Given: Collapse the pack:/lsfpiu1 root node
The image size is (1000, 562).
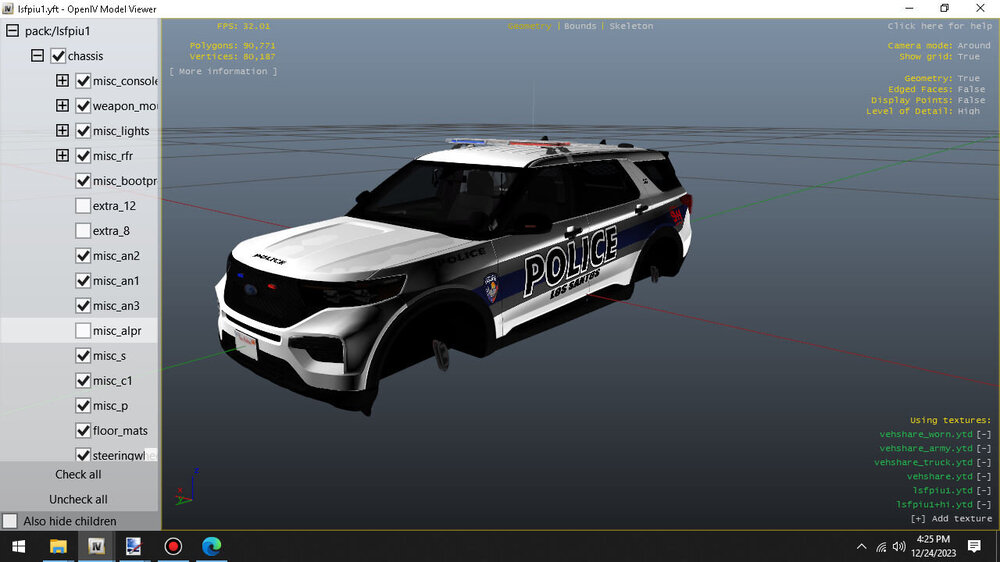Looking at the screenshot, I should [x=12, y=31].
